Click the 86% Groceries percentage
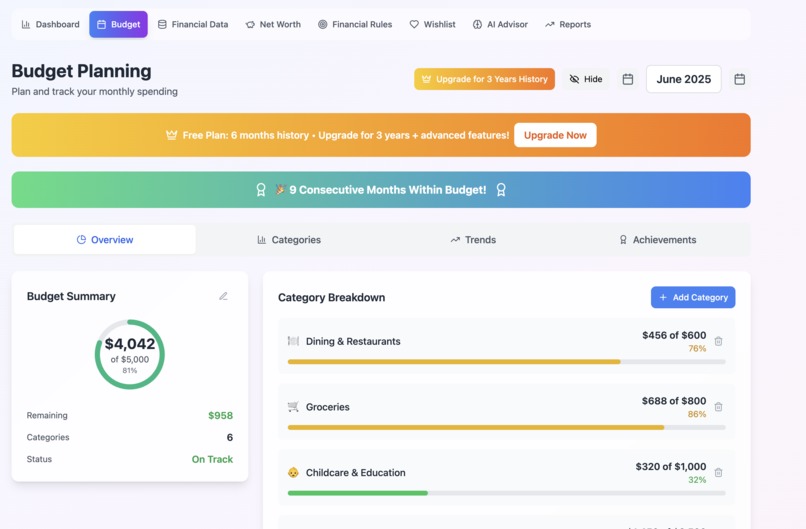The height and width of the screenshot is (529, 806). coord(697,414)
